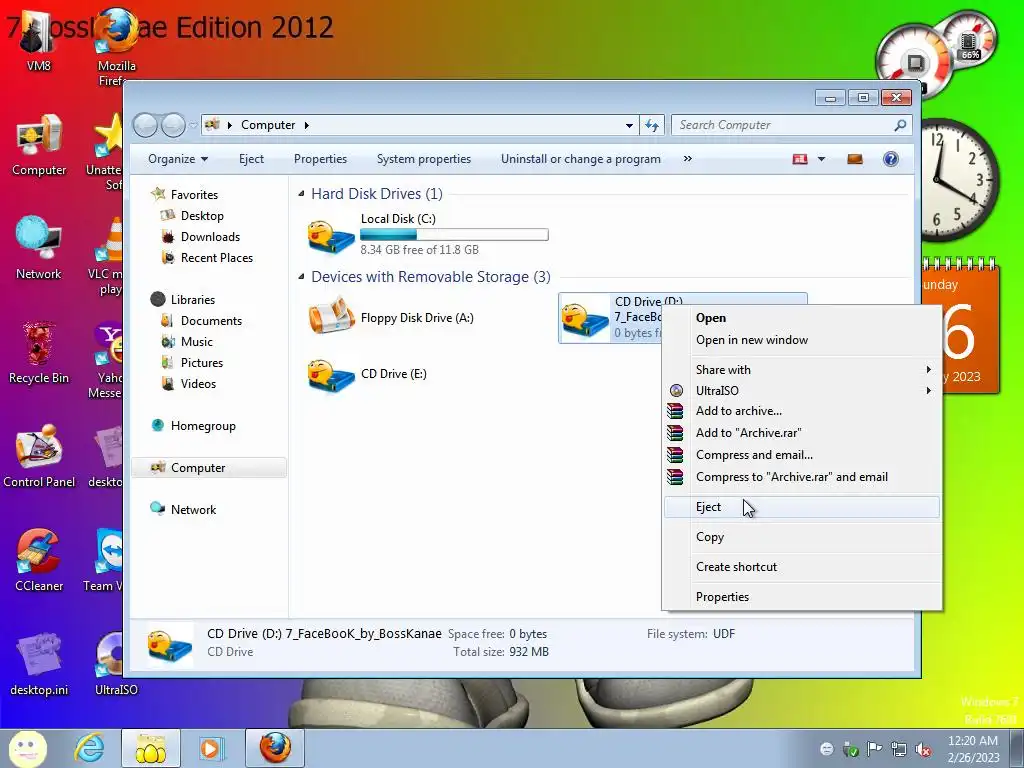
Task: Open Pictures library in the sidebar
Action: tap(202, 362)
